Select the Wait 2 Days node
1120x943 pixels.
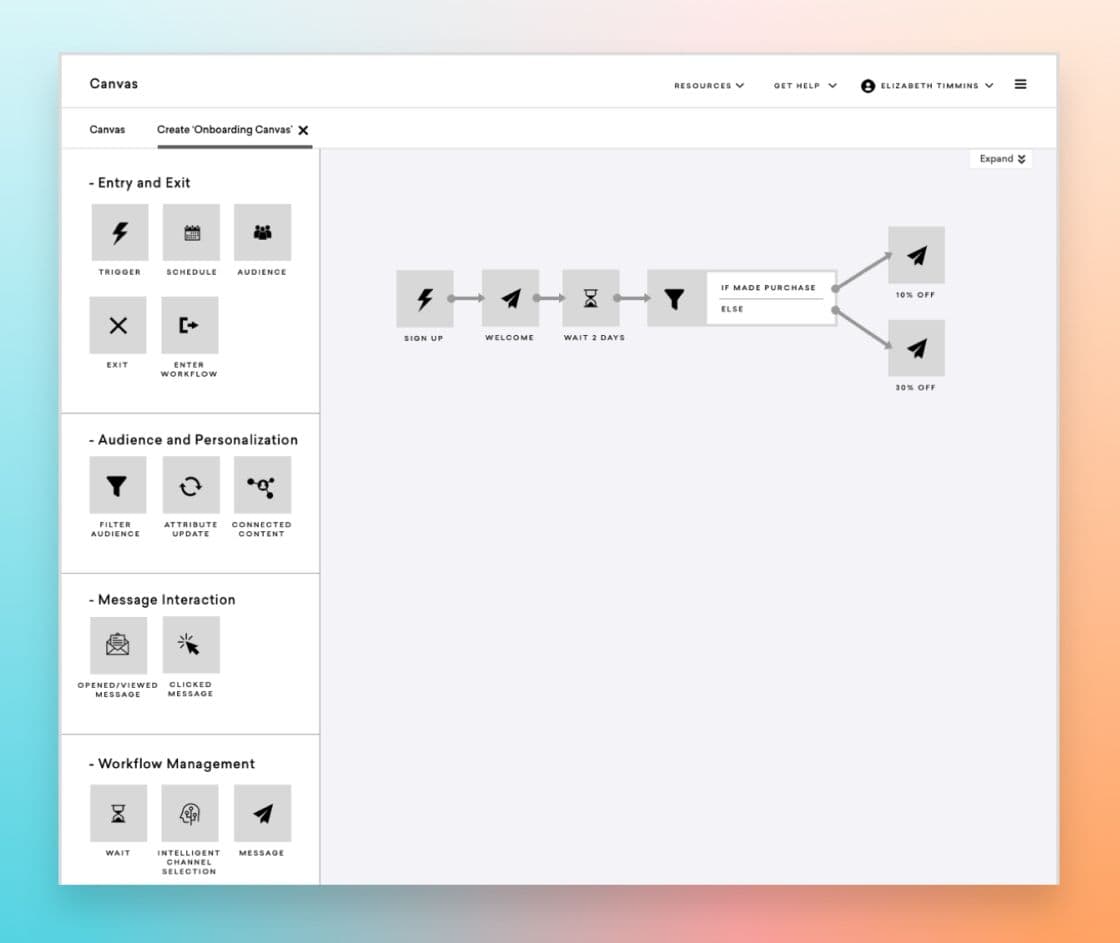pyautogui.click(x=591, y=298)
